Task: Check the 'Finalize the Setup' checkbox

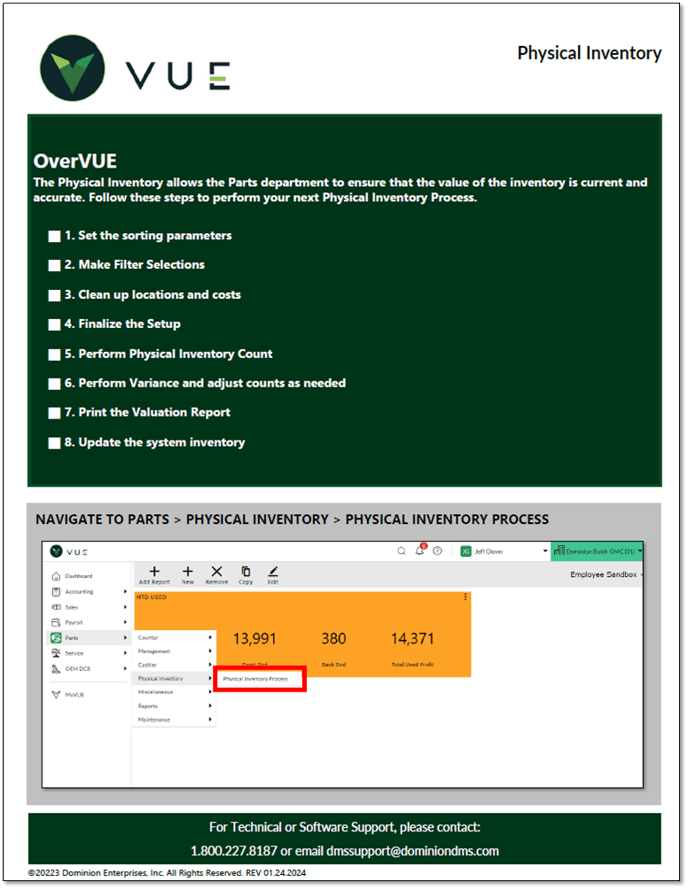Action: tap(54, 324)
